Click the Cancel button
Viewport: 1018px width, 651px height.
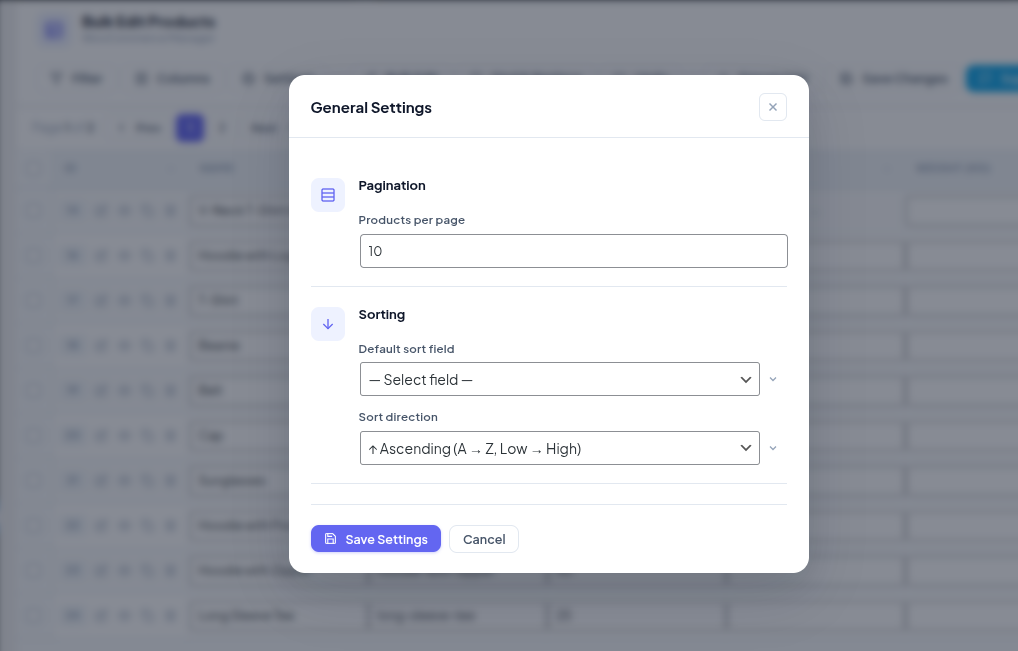483,539
